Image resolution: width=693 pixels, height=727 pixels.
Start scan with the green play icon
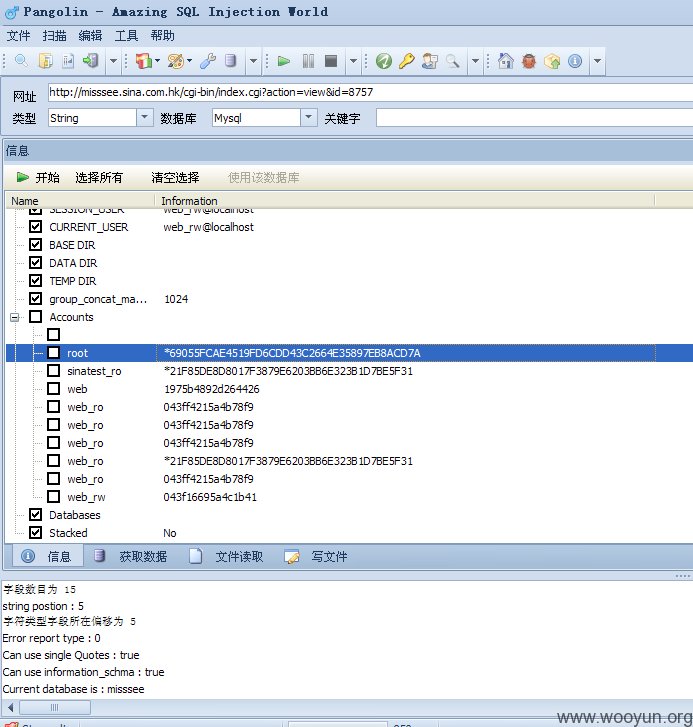pos(283,61)
